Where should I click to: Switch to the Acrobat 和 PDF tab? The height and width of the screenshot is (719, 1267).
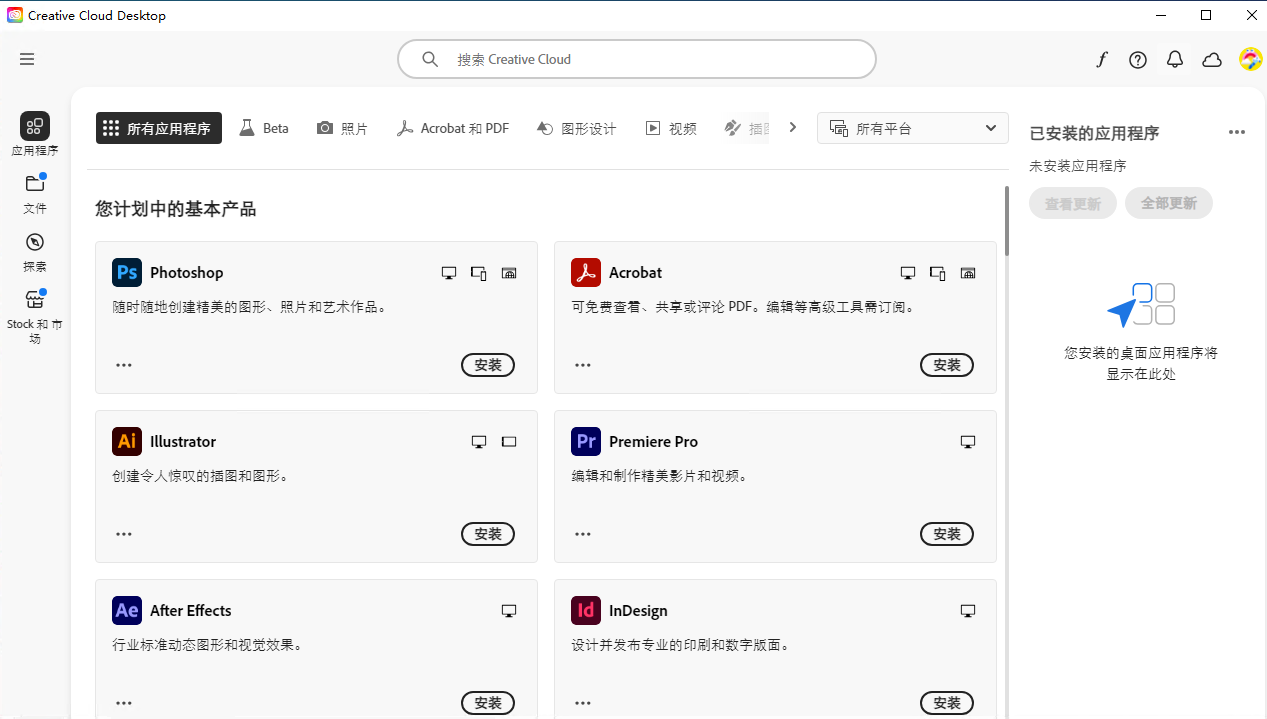(x=453, y=128)
